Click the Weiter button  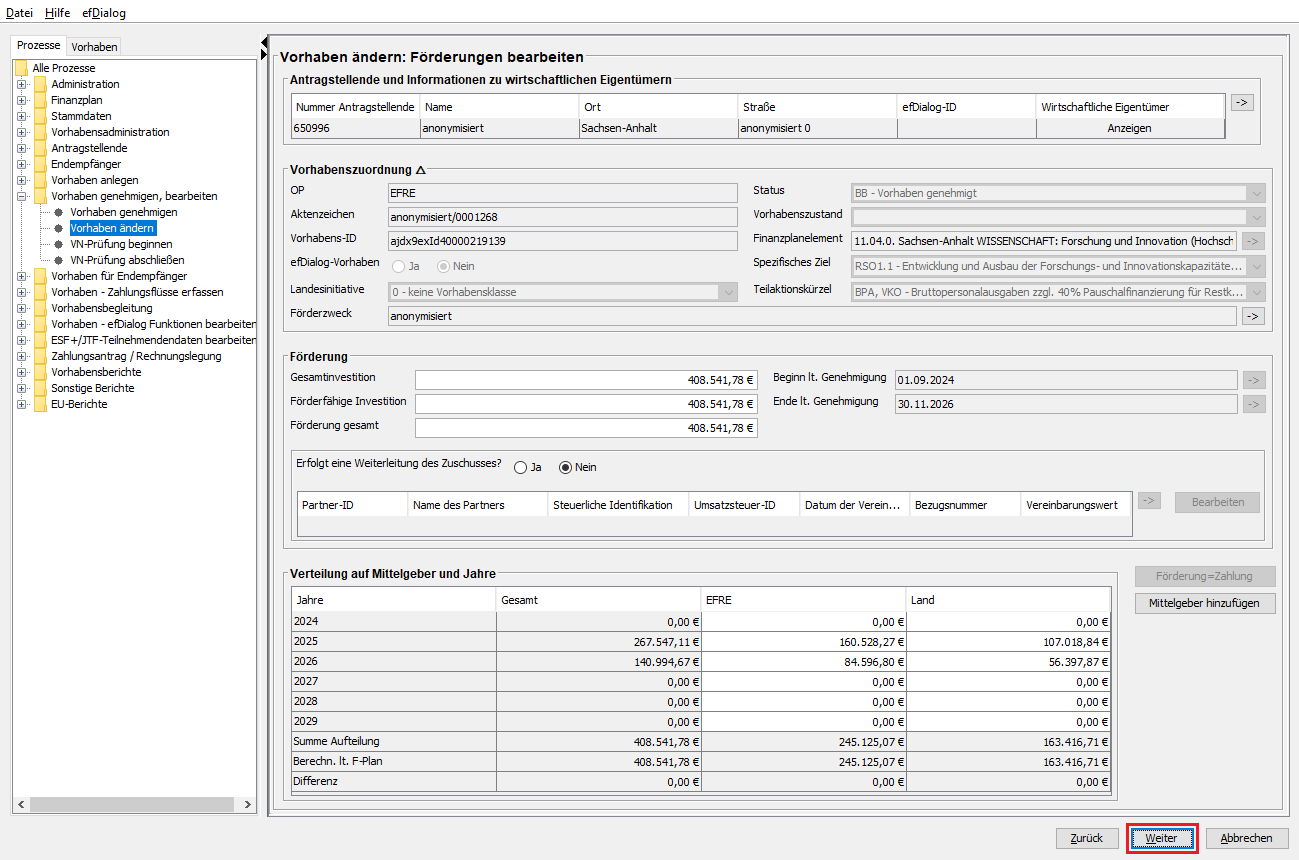pyautogui.click(x=1161, y=838)
